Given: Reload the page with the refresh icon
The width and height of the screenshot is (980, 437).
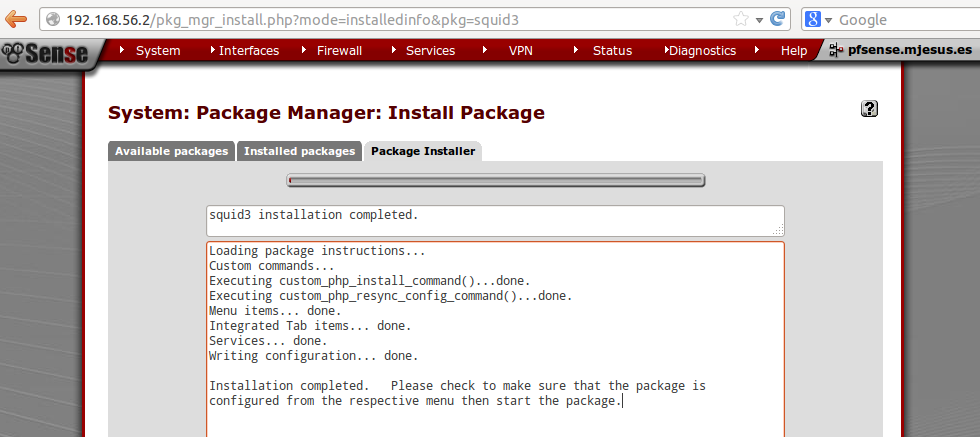Looking at the screenshot, I should click(779, 19).
